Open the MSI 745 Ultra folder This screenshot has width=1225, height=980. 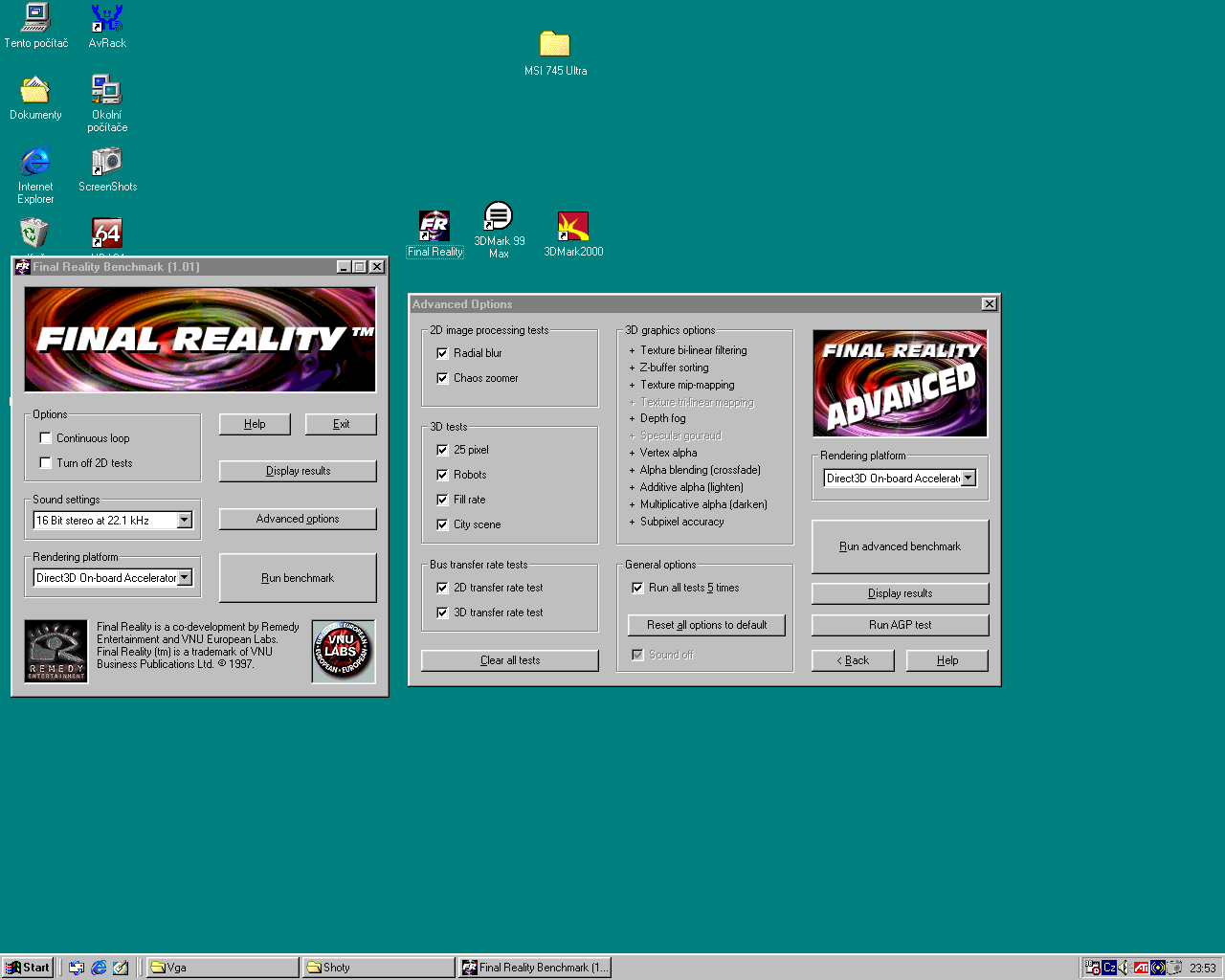point(554,45)
